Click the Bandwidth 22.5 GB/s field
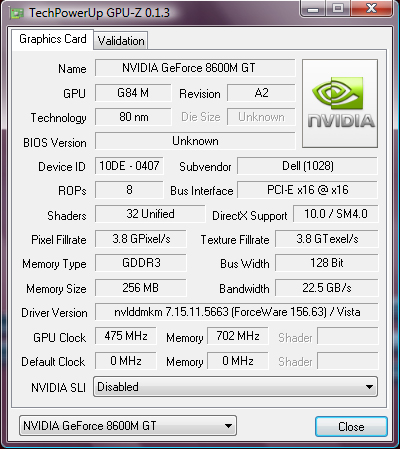The image size is (400, 449). point(327,288)
